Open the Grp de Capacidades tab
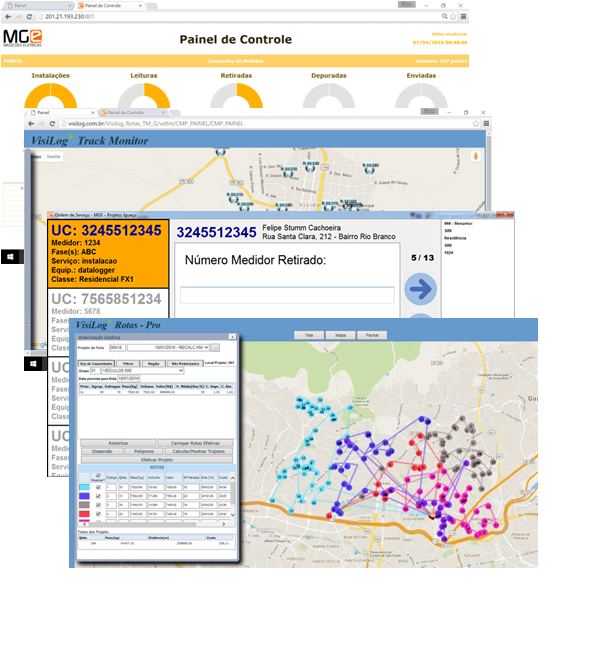This screenshot has height=658, width=602. tap(97, 363)
